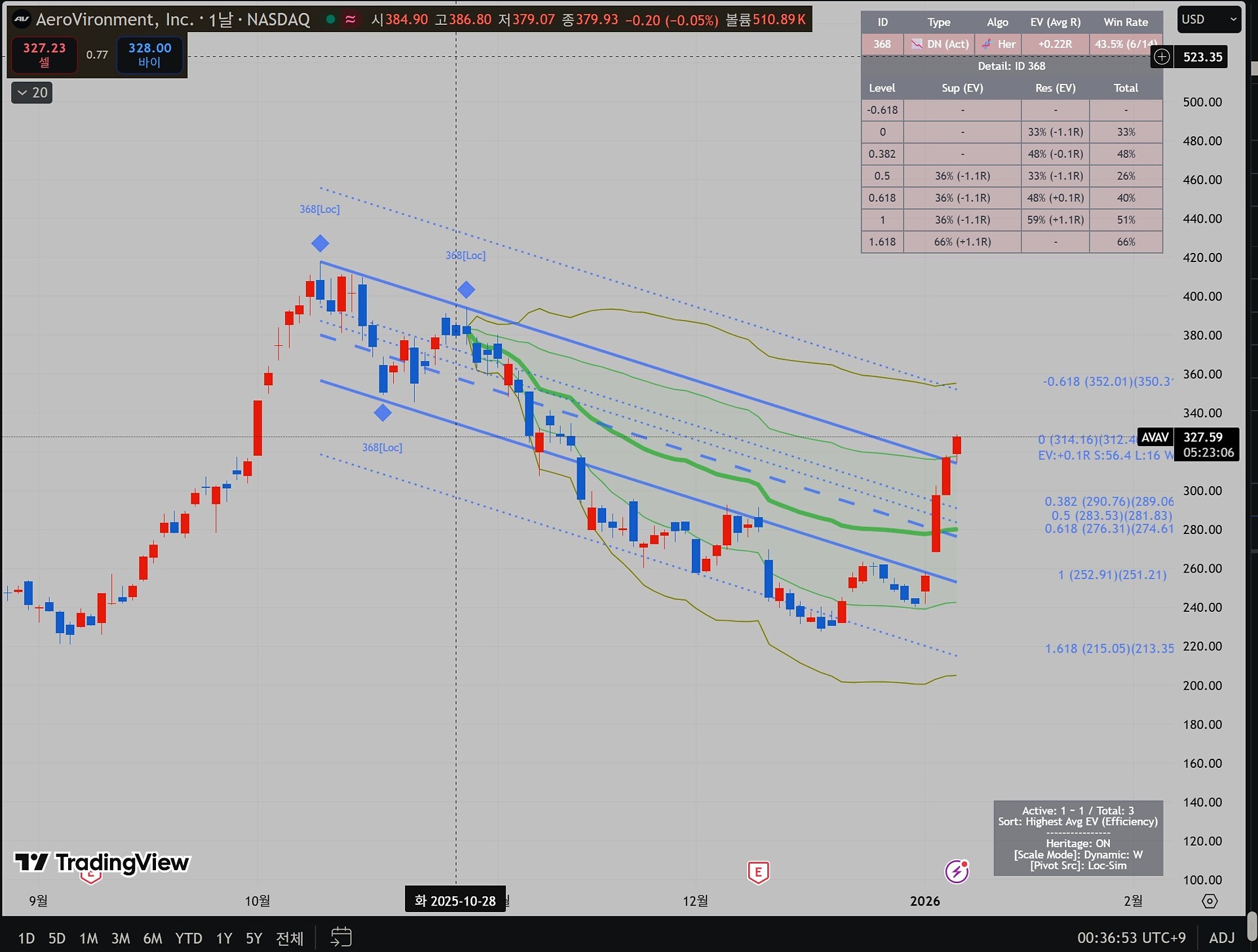Viewport: 1258px width, 952px height.
Task: Click the plus crosshair icon at 523.35
Action: click(1162, 57)
